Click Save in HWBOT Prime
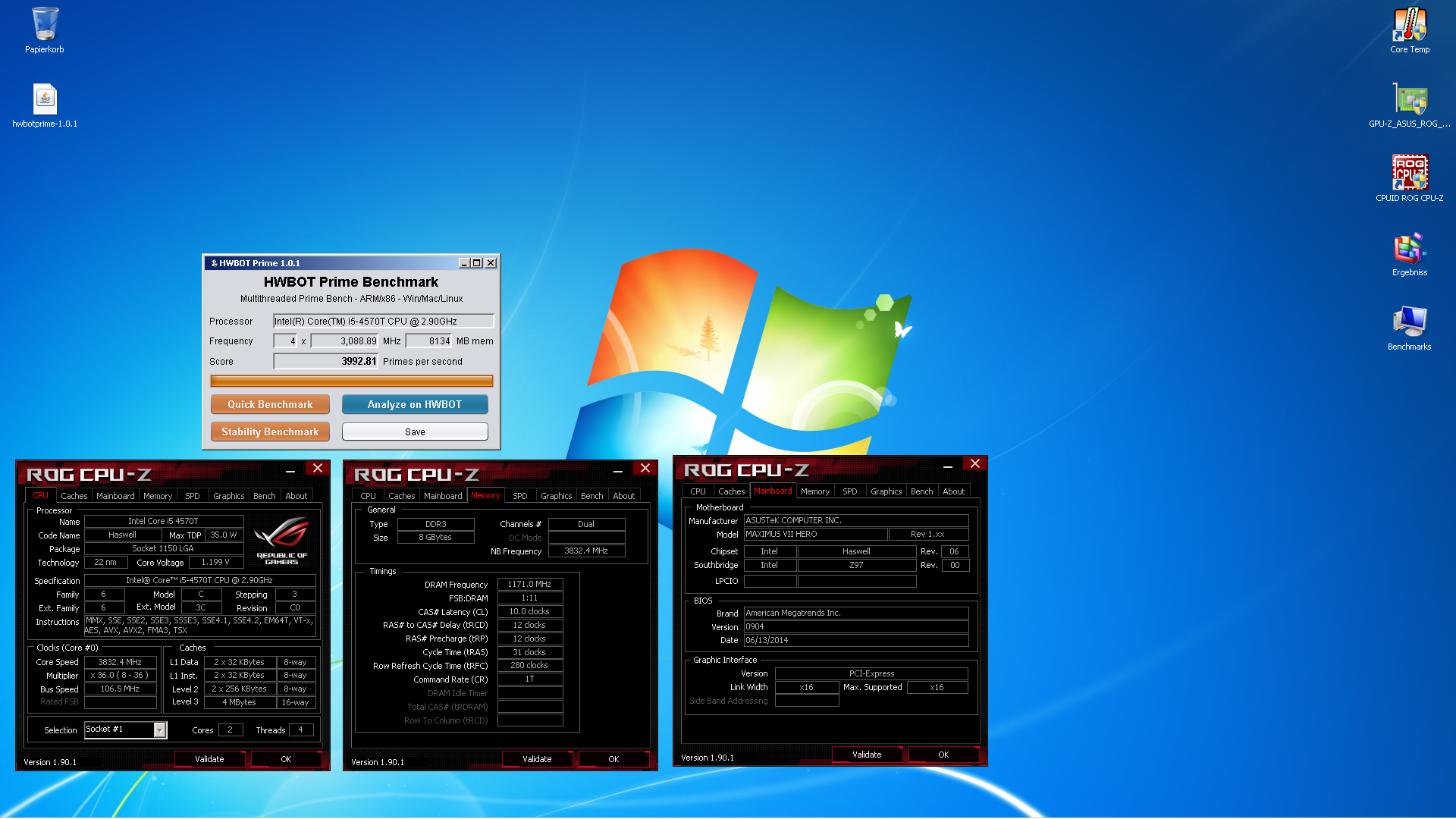Screen dimensions: 1456x819 tap(415, 431)
